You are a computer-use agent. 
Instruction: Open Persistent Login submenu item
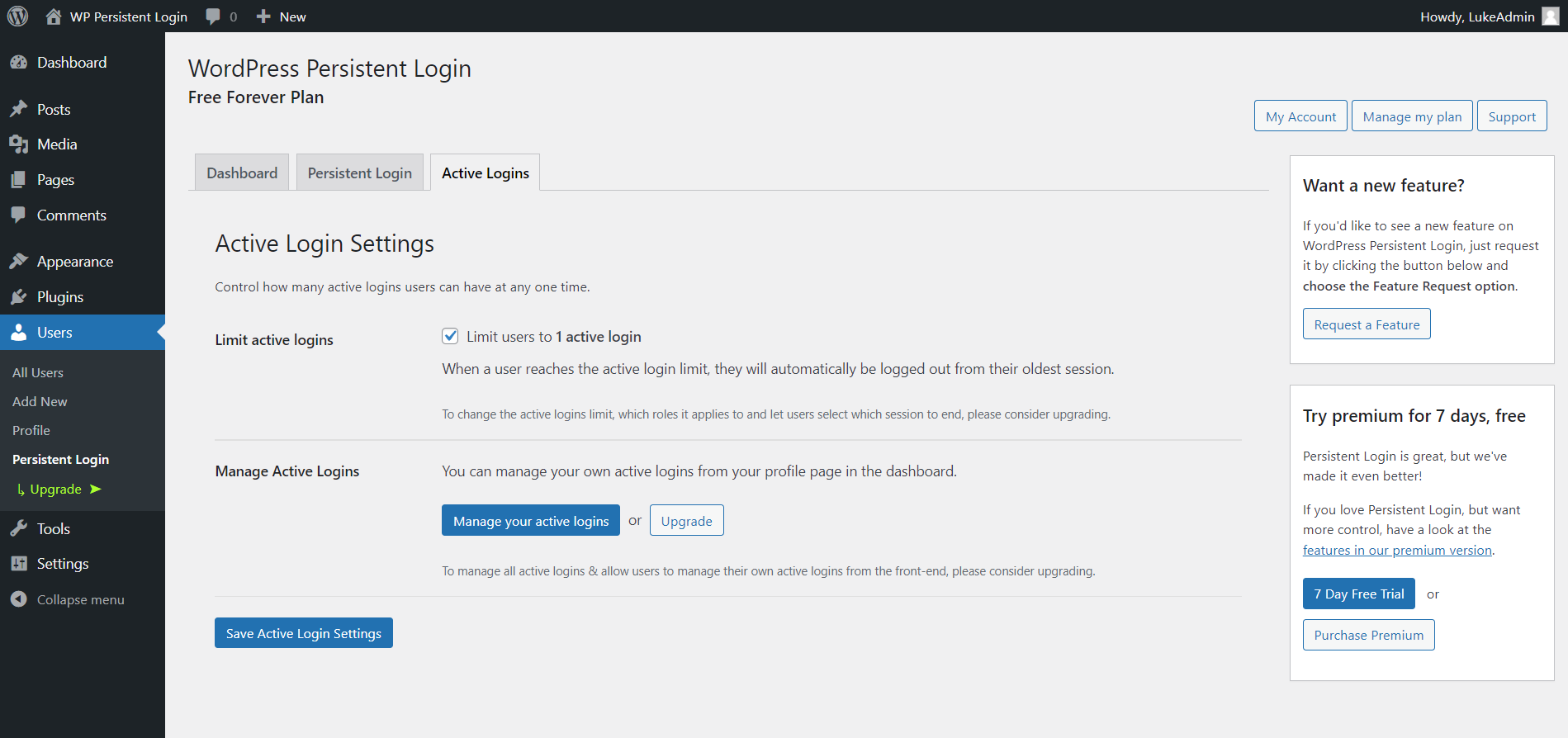point(60,459)
